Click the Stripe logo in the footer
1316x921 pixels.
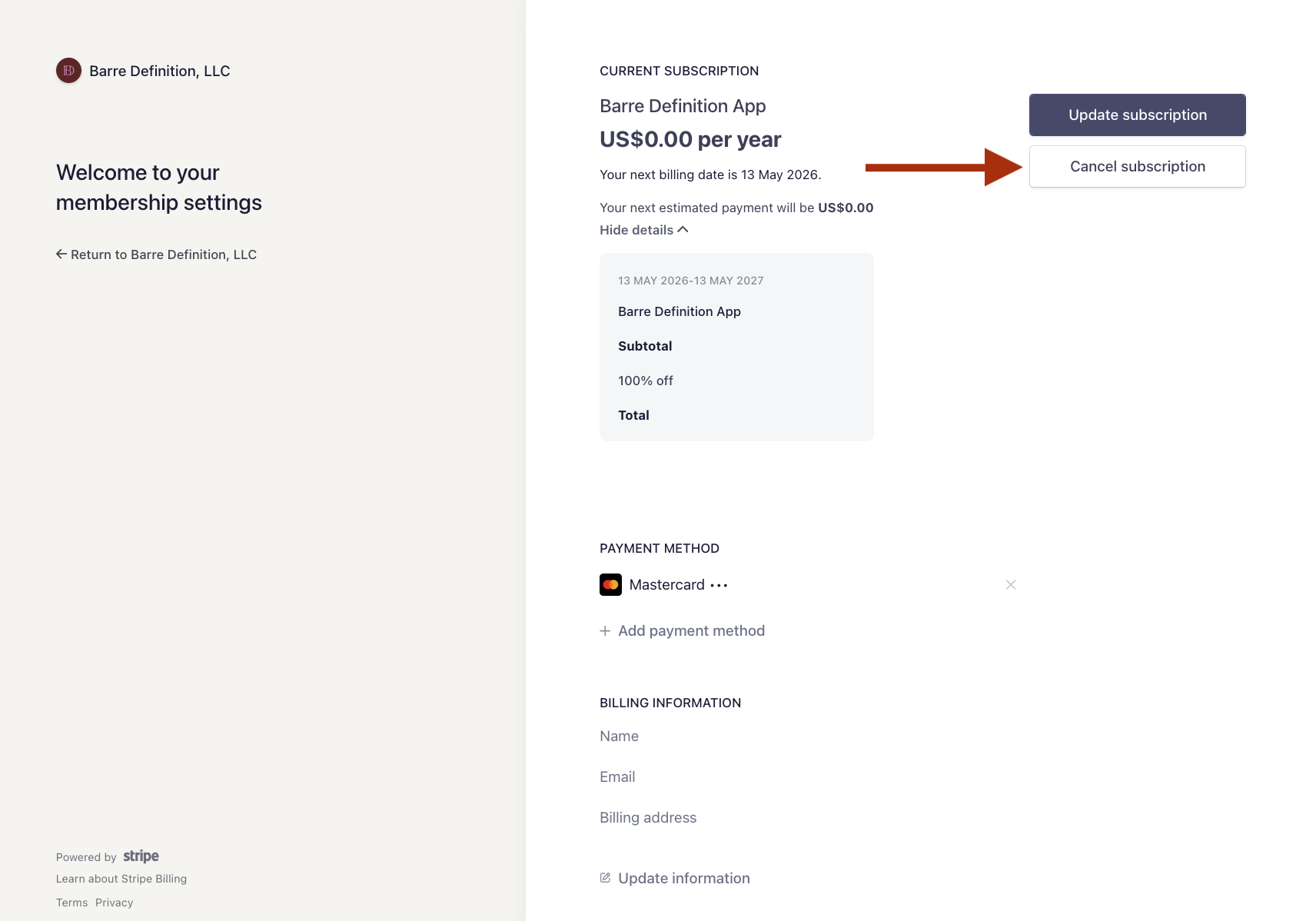[141, 856]
